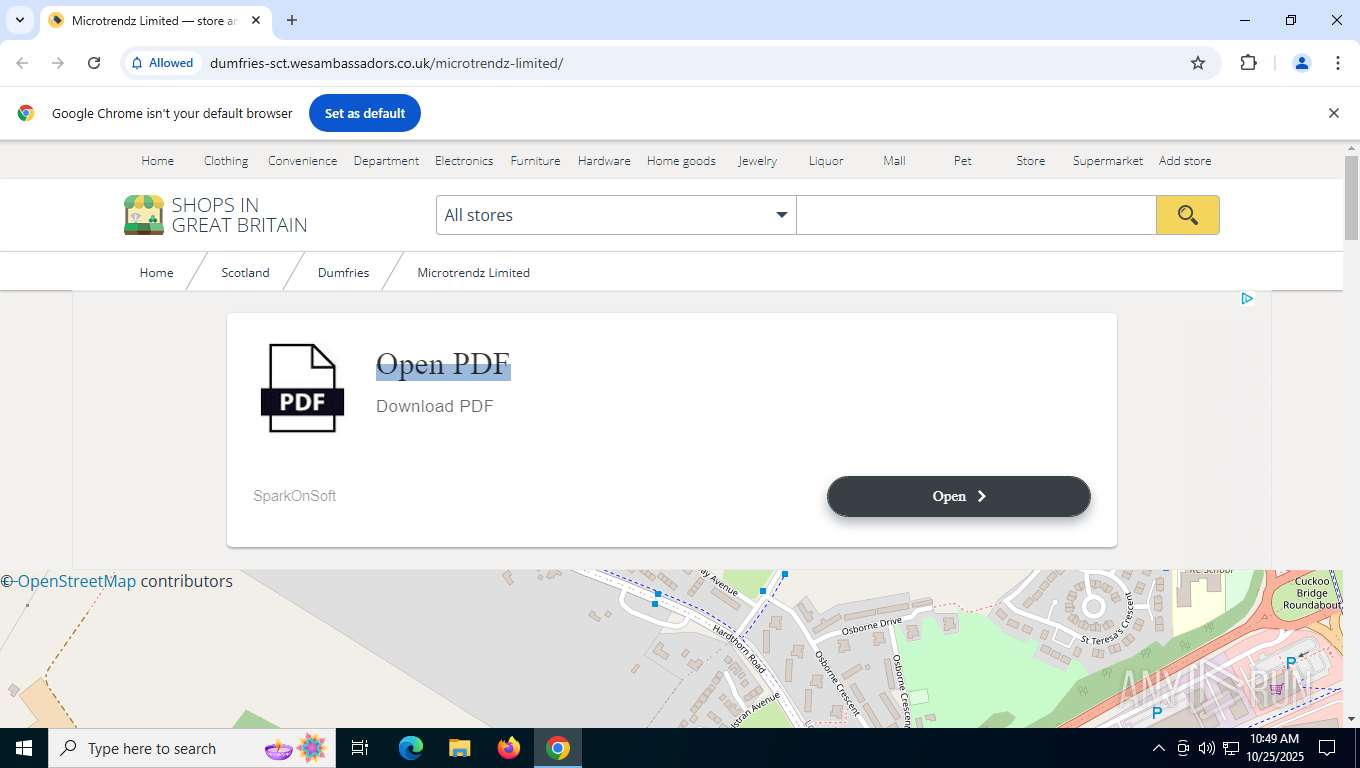Image resolution: width=1360 pixels, height=768 pixels.
Task: Dismiss the default browser notification bar
Action: tap(1333, 113)
